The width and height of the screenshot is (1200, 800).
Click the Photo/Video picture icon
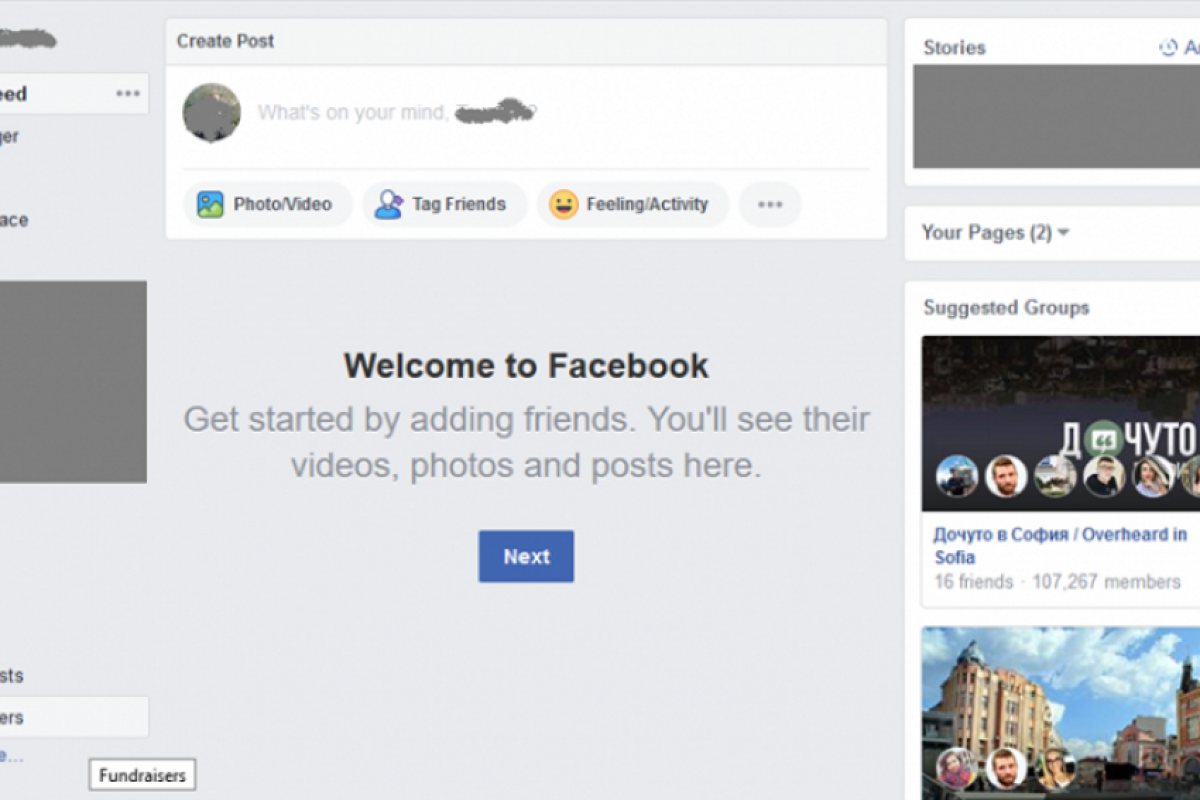point(210,204)
